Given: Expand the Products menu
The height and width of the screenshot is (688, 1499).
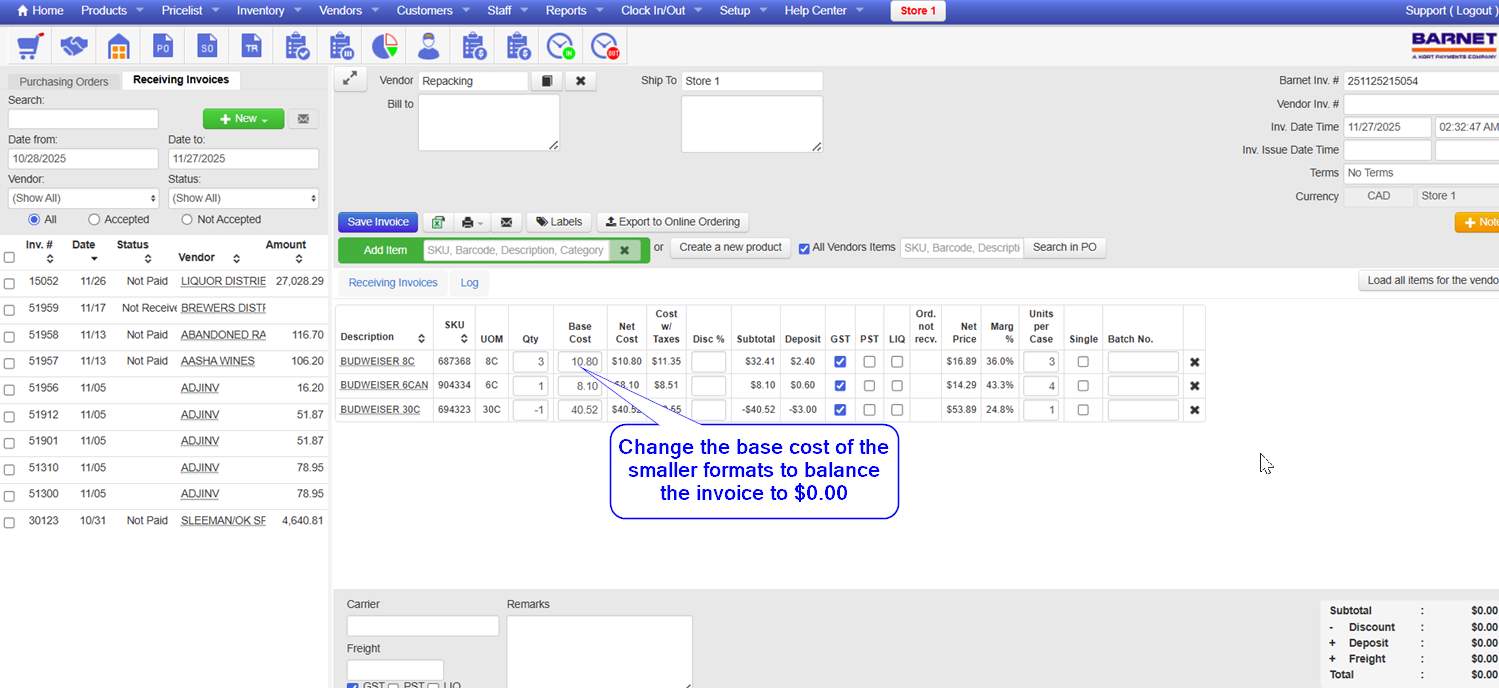Looking at the screenshot, I should tap(110, 10).
